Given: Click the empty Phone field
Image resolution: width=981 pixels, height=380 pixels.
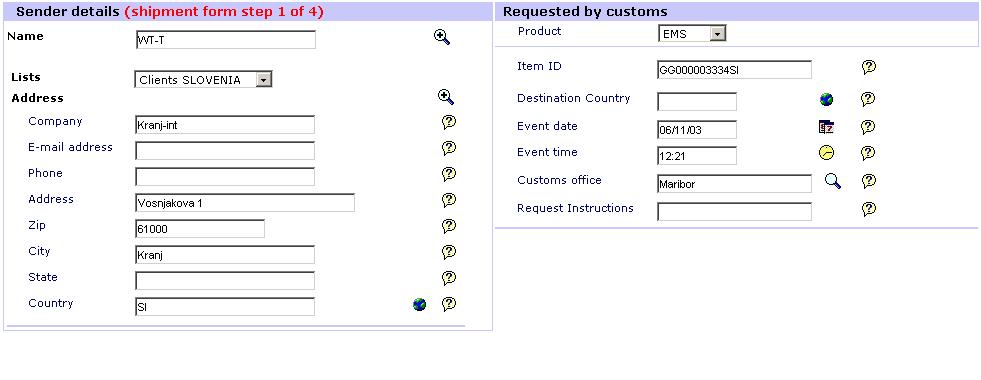Looking at the screenshot, I should pos(225,177).
